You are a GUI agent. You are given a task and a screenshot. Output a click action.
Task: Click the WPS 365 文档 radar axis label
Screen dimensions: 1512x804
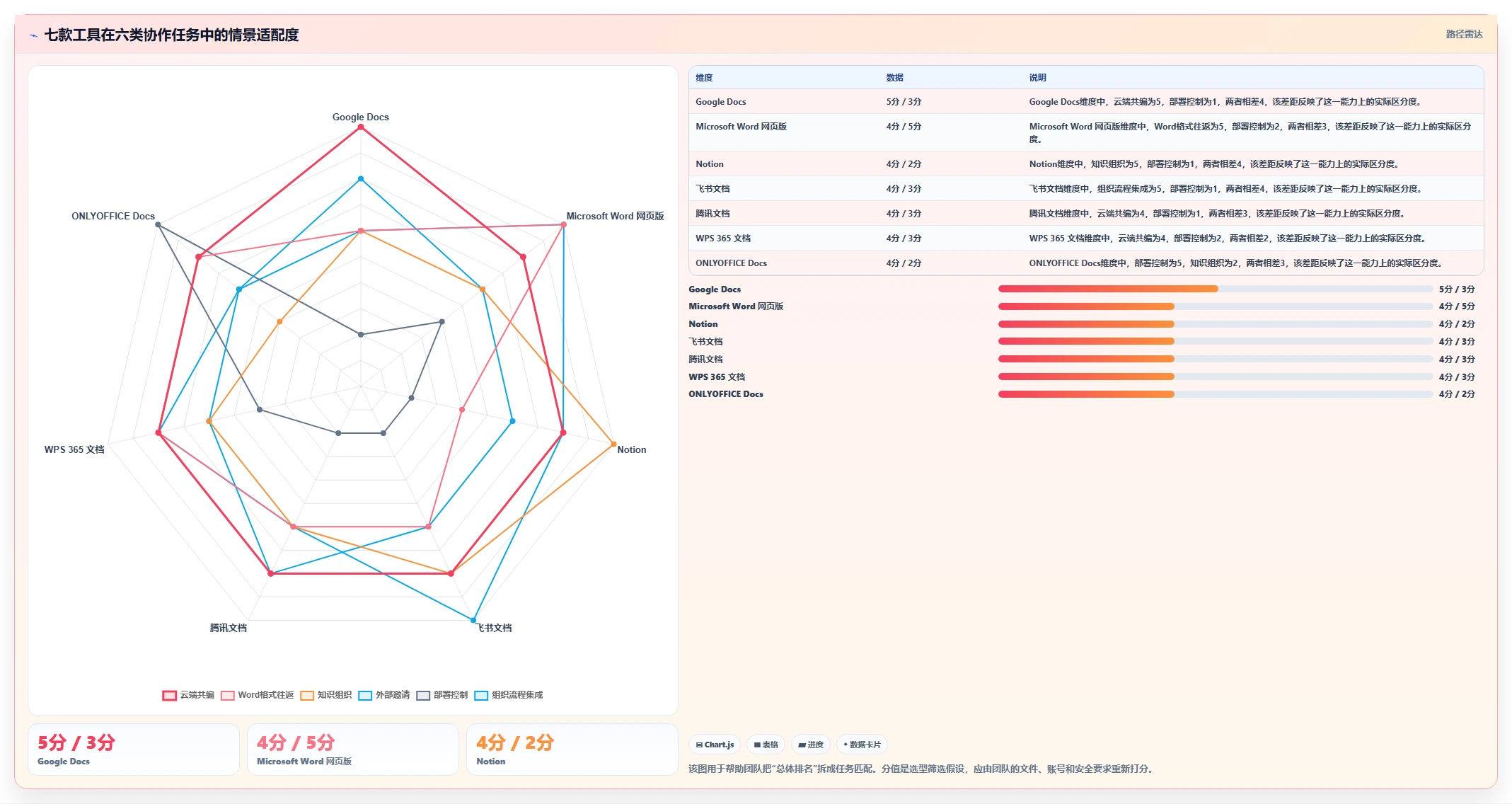(x=74, y=449)
